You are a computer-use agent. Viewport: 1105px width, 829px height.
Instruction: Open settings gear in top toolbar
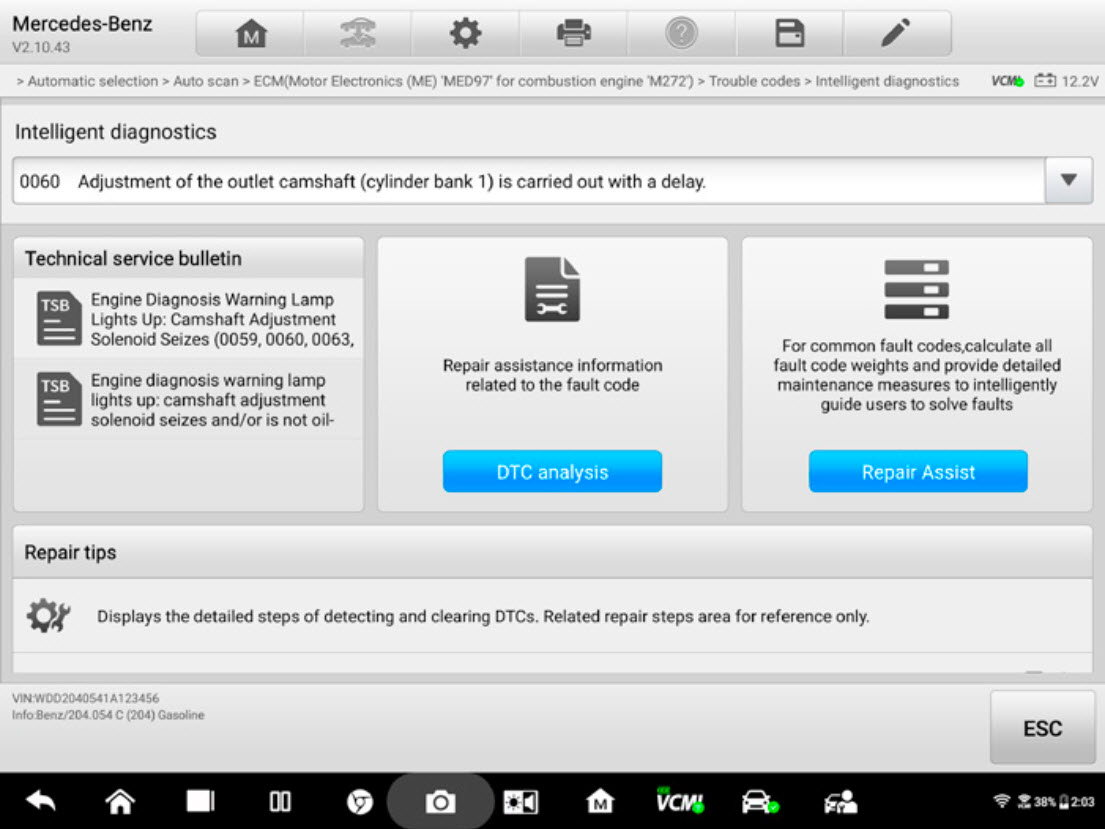(x=466, y=33)
